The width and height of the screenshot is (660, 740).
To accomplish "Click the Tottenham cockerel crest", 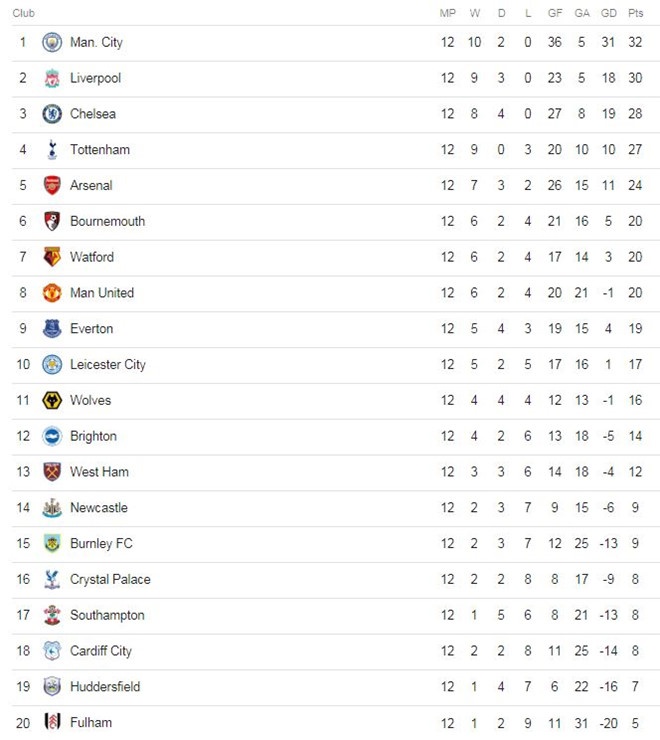I will (52, 150).
